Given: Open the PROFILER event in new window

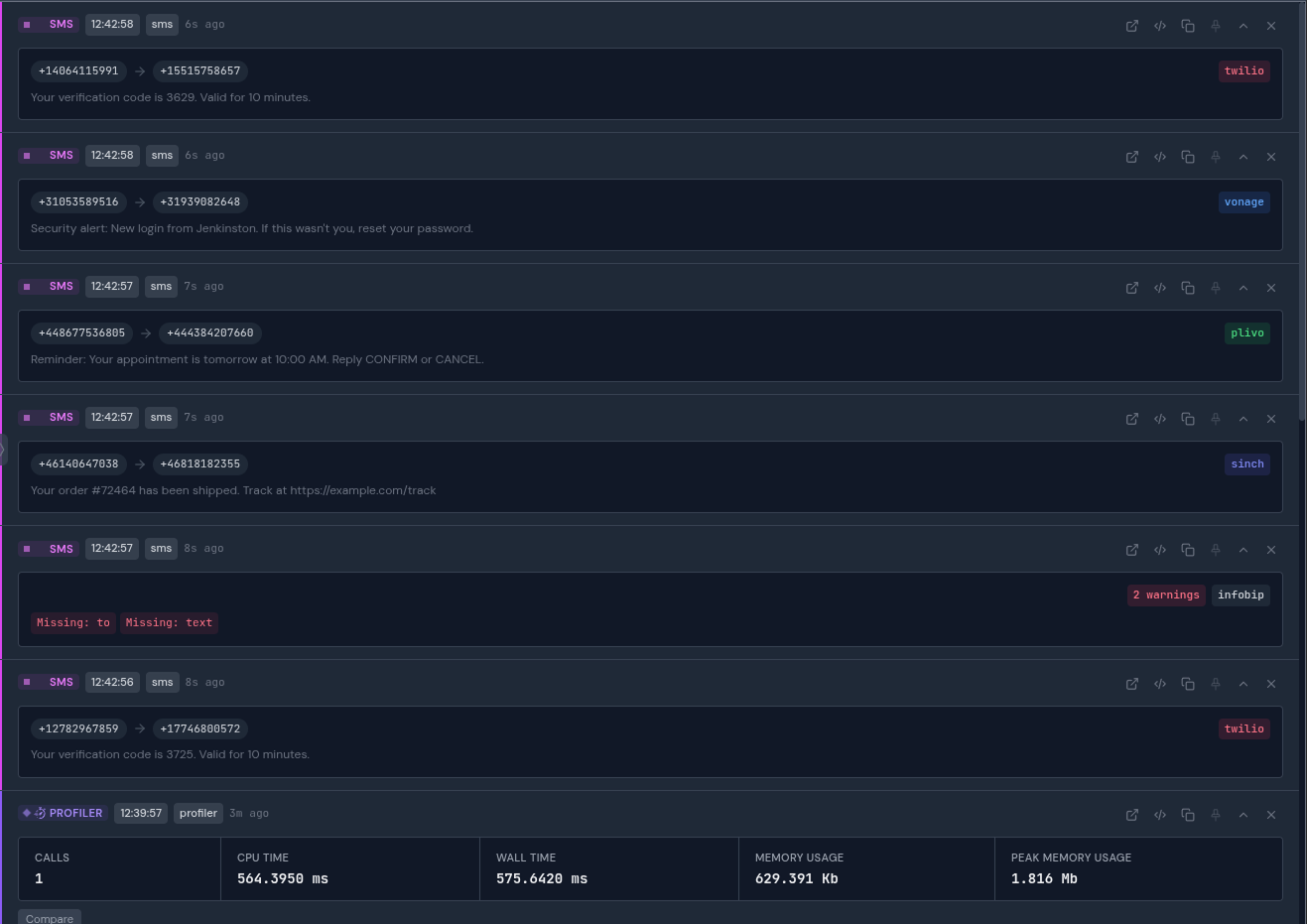Looking at the screenshot, I should [1131, 814].
